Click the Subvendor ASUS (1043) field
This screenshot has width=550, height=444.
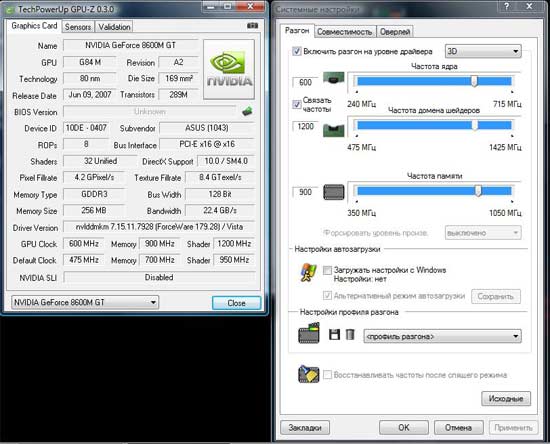point(207,128)
